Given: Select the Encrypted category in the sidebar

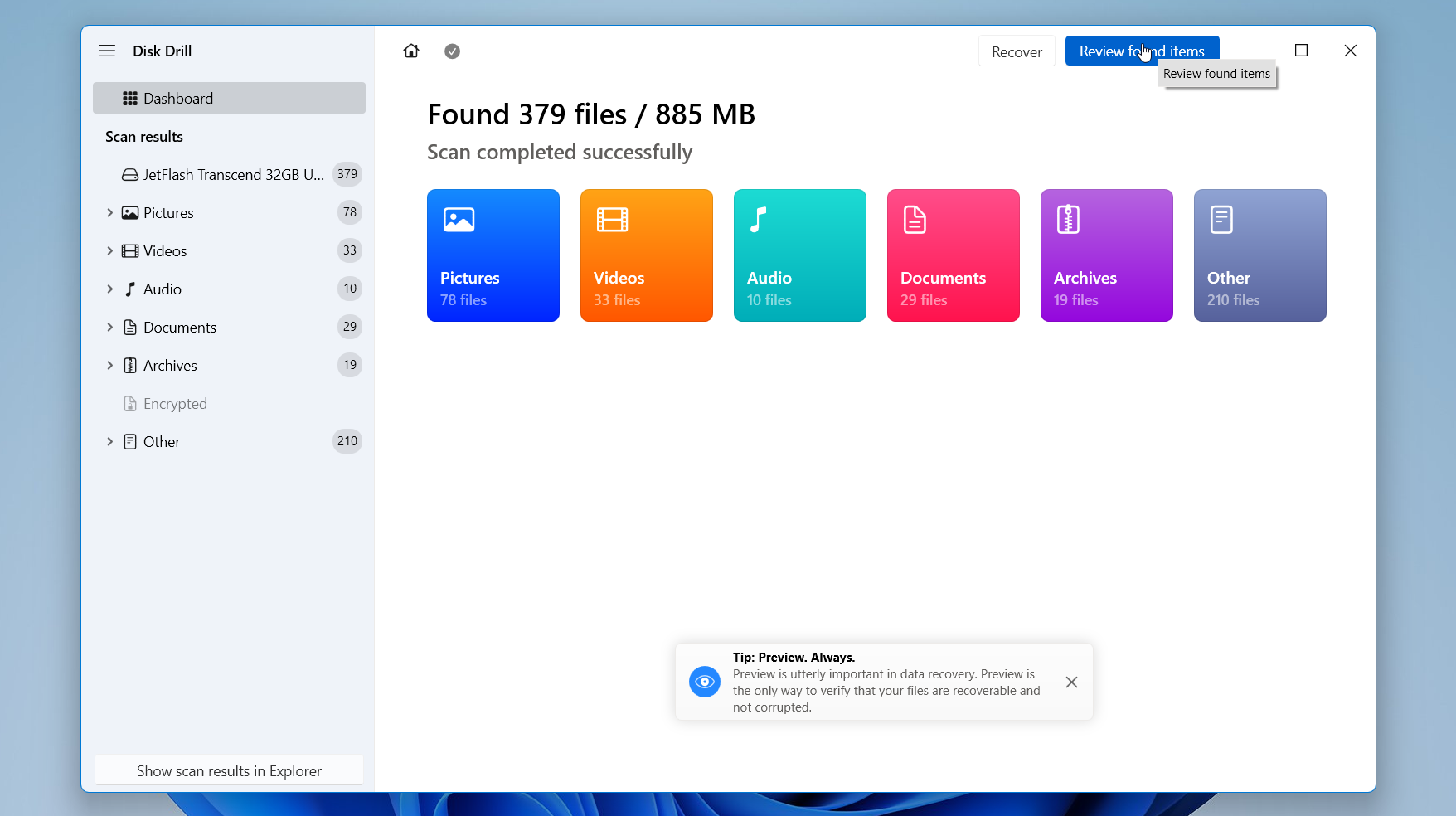Looking at the screenshot, I should (229, 404).
